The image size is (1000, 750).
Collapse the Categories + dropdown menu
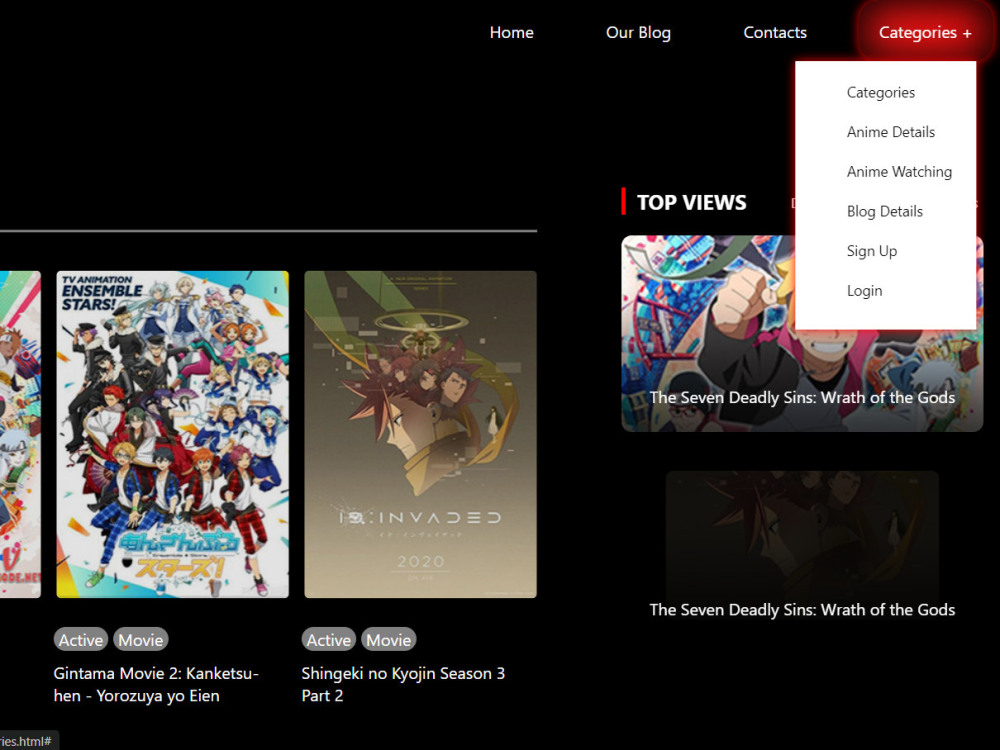925,33
